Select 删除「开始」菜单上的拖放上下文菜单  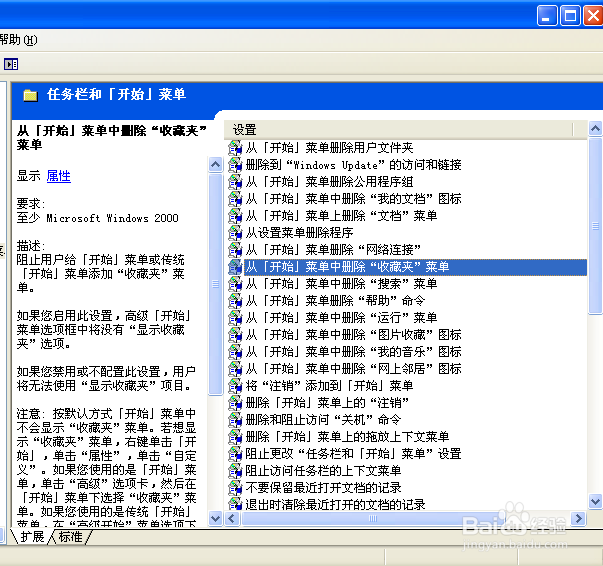tap(347, 437)
